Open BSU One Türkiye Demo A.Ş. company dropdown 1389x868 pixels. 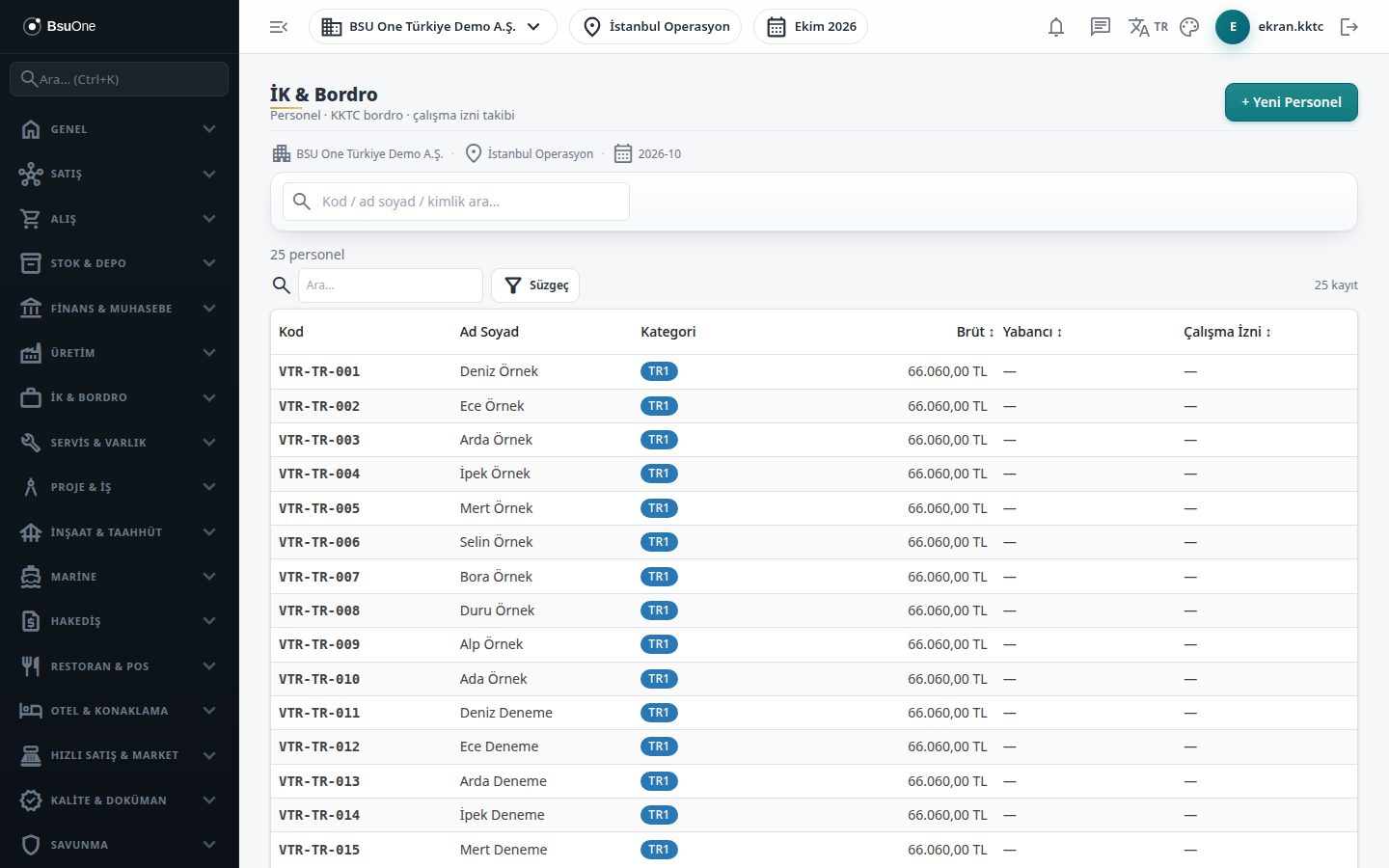[433, 27]
